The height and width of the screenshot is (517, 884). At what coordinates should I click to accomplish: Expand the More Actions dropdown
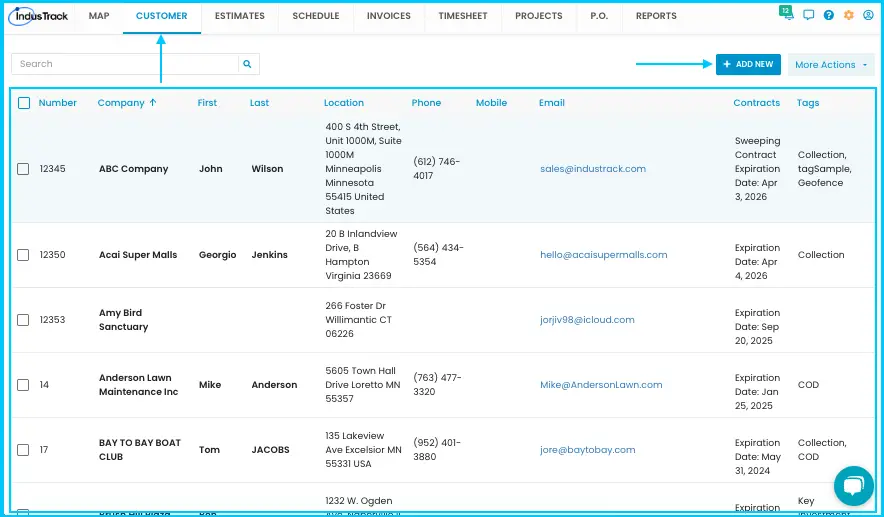(831, 64)
